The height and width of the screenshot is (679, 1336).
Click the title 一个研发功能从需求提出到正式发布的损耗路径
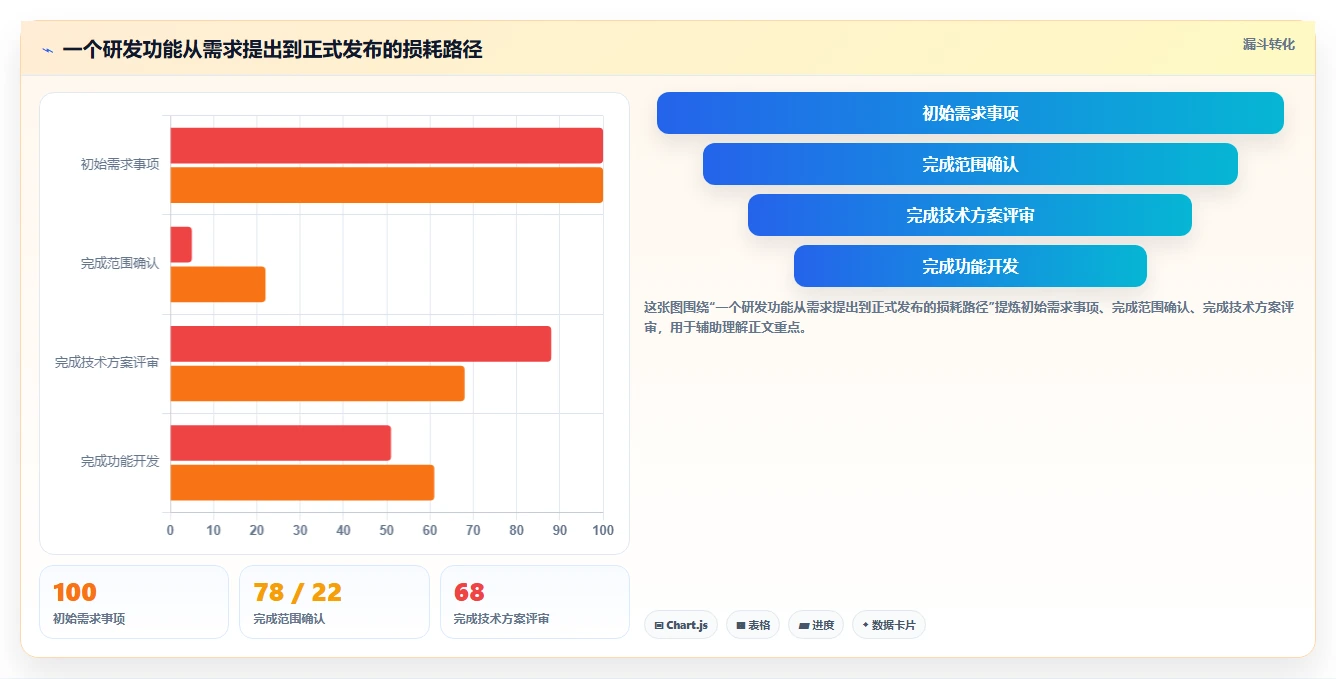click(272, 50)
